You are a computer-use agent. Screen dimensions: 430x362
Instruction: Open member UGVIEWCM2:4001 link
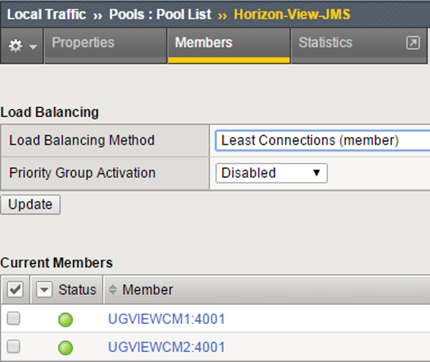(167, 347)
